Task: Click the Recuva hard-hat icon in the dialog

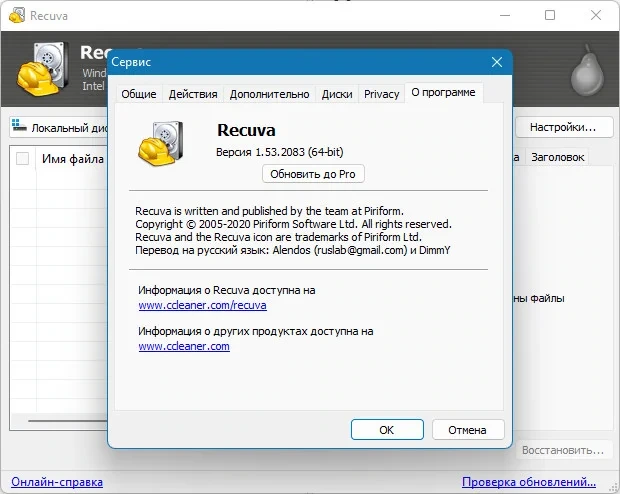Action: pos(161,143)
